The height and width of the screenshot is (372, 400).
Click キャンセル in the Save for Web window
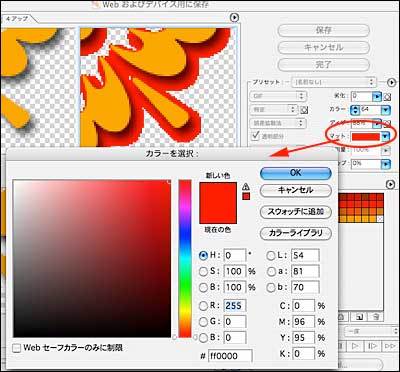(x=323, y=48)
